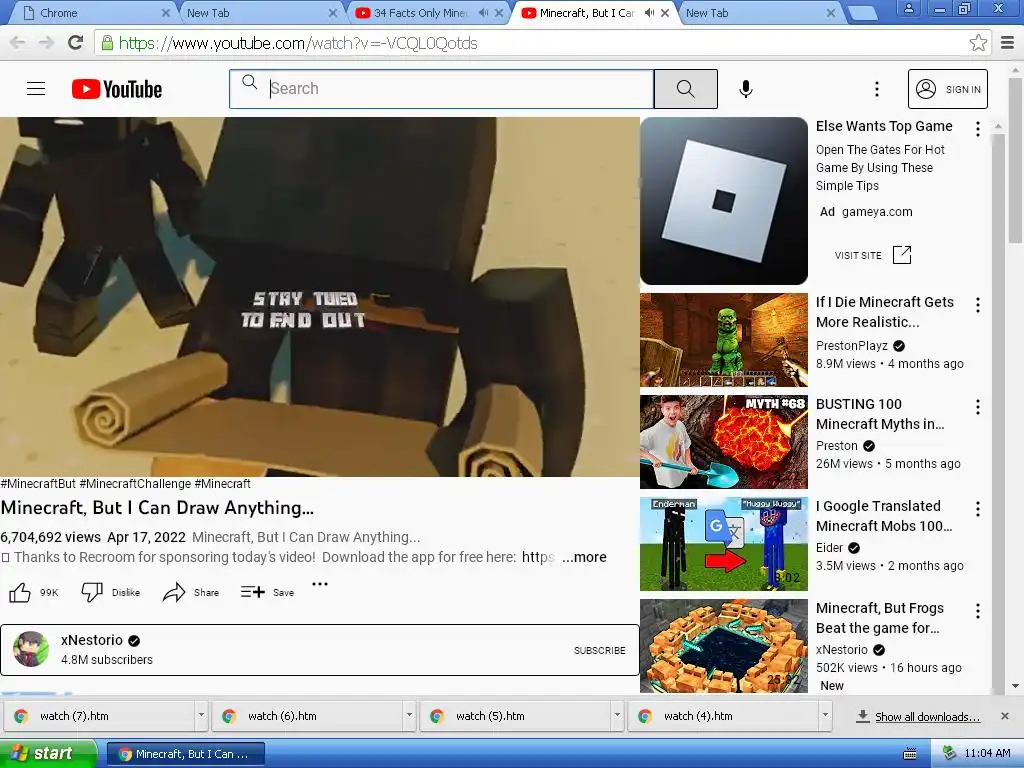Screen dimensions: 1024x768
Task: Expand dropdown for watch (5).htm download
Action: 616,715
